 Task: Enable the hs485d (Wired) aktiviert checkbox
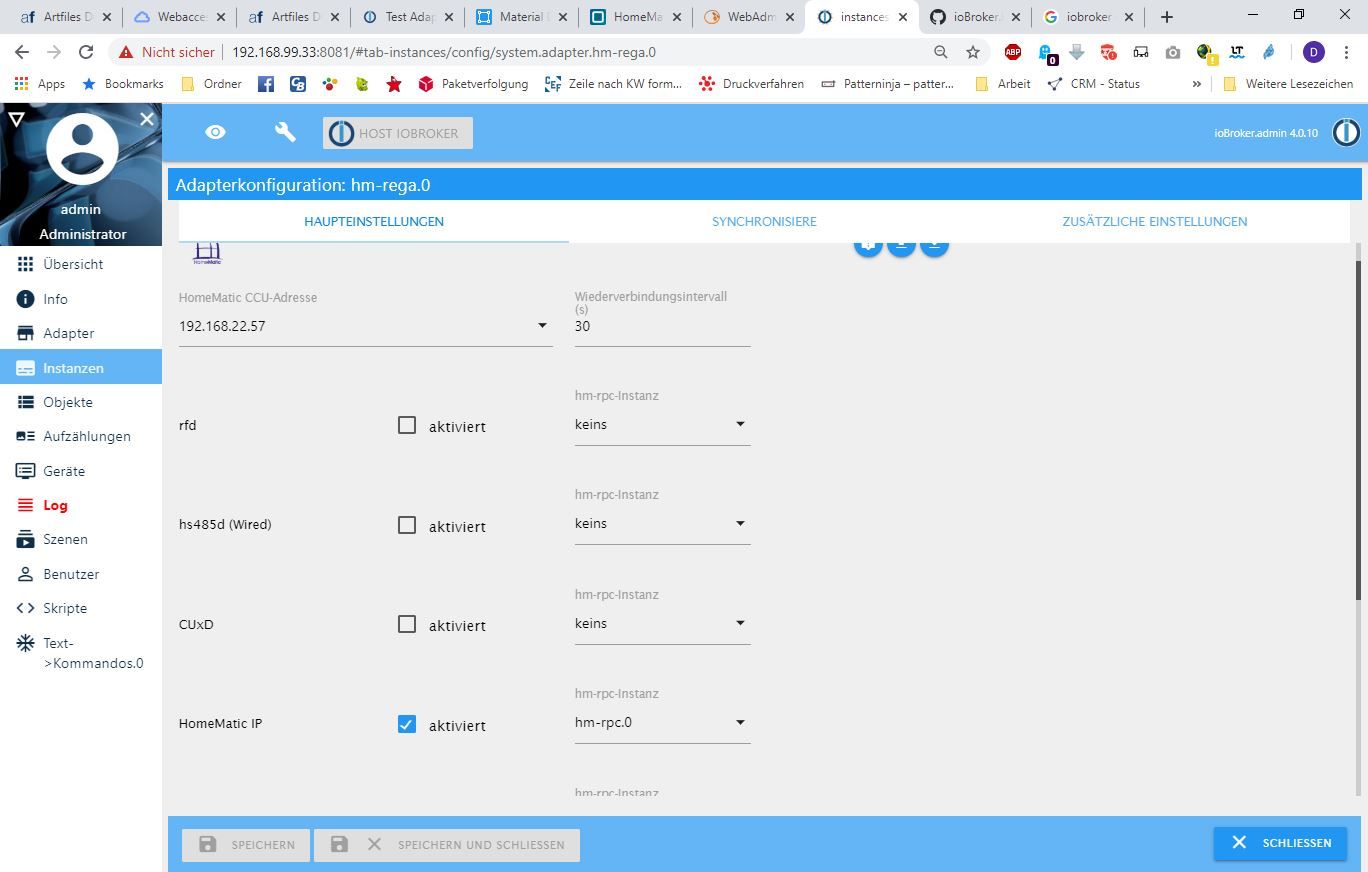coord(406,525)
